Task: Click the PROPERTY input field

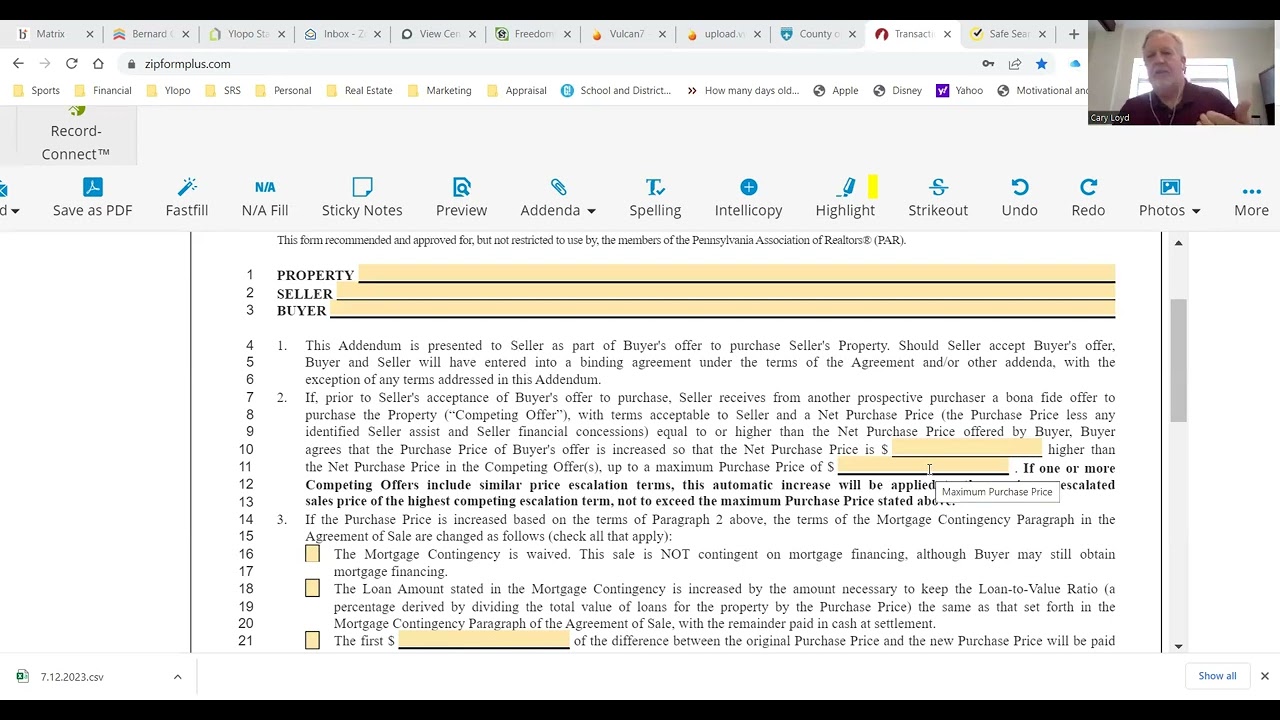Action: click(736, 274)
